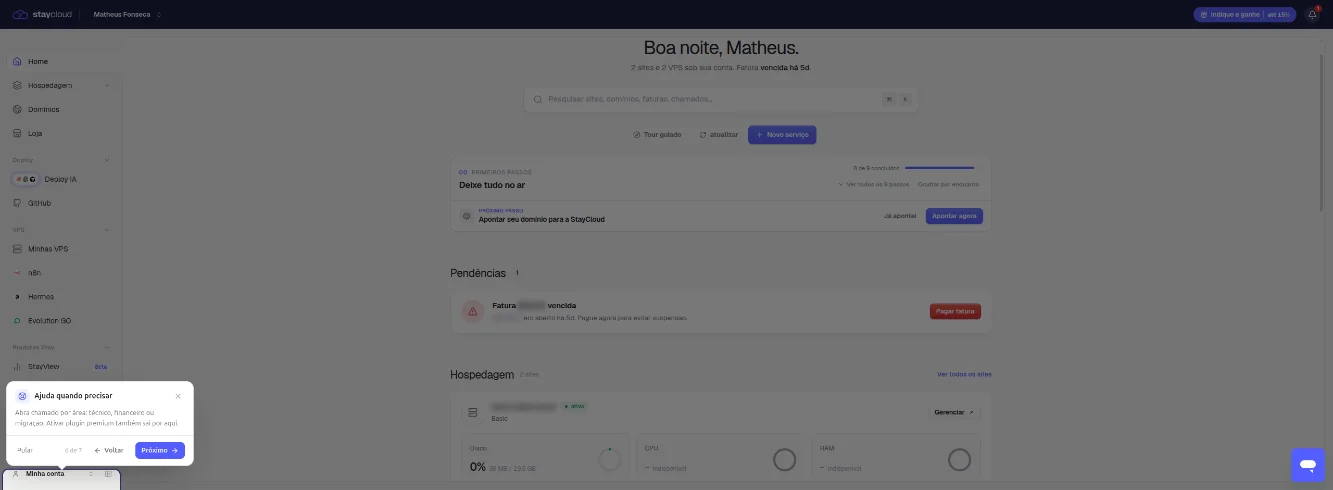Click Próximo in the tour popup

tap(160, 450)
